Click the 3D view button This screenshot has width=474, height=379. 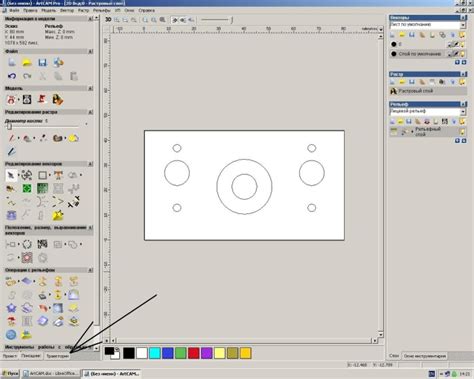click(108, 20)
